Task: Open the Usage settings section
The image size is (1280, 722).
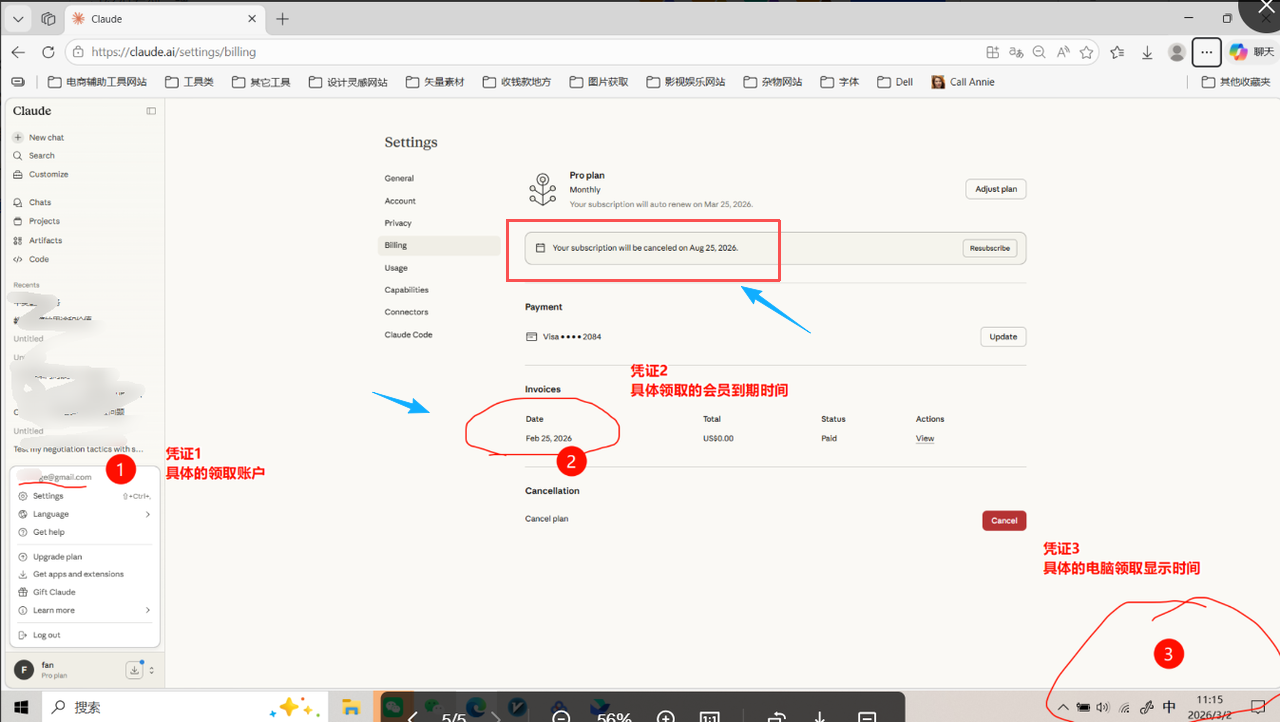Action: coord(396,268)
